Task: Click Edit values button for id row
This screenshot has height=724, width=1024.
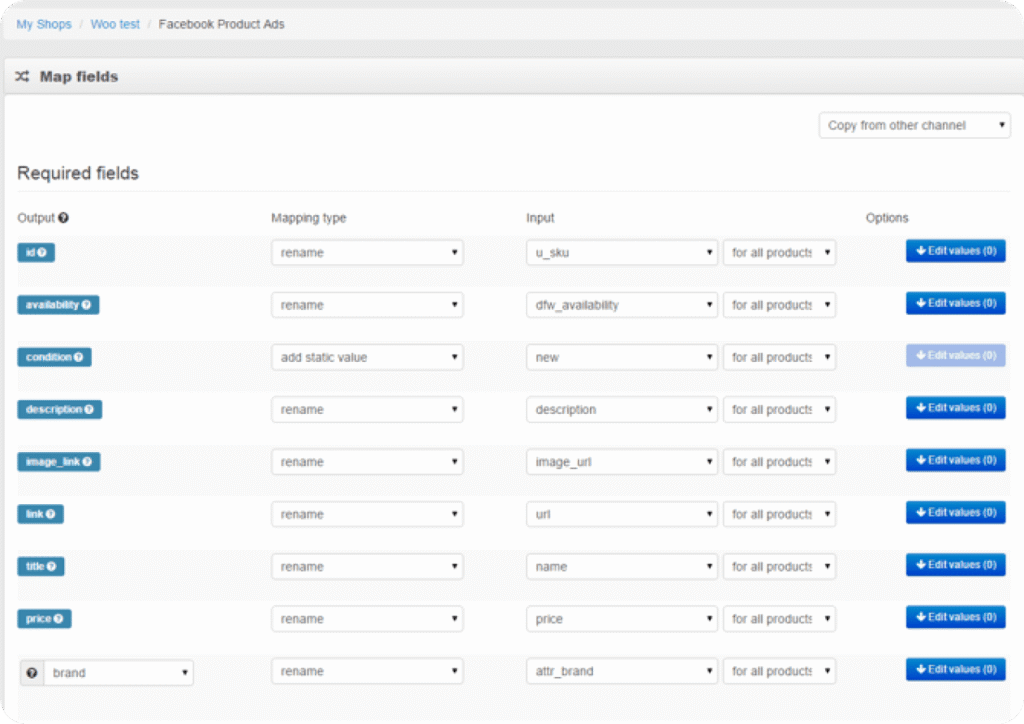Action: pos(955,251)
